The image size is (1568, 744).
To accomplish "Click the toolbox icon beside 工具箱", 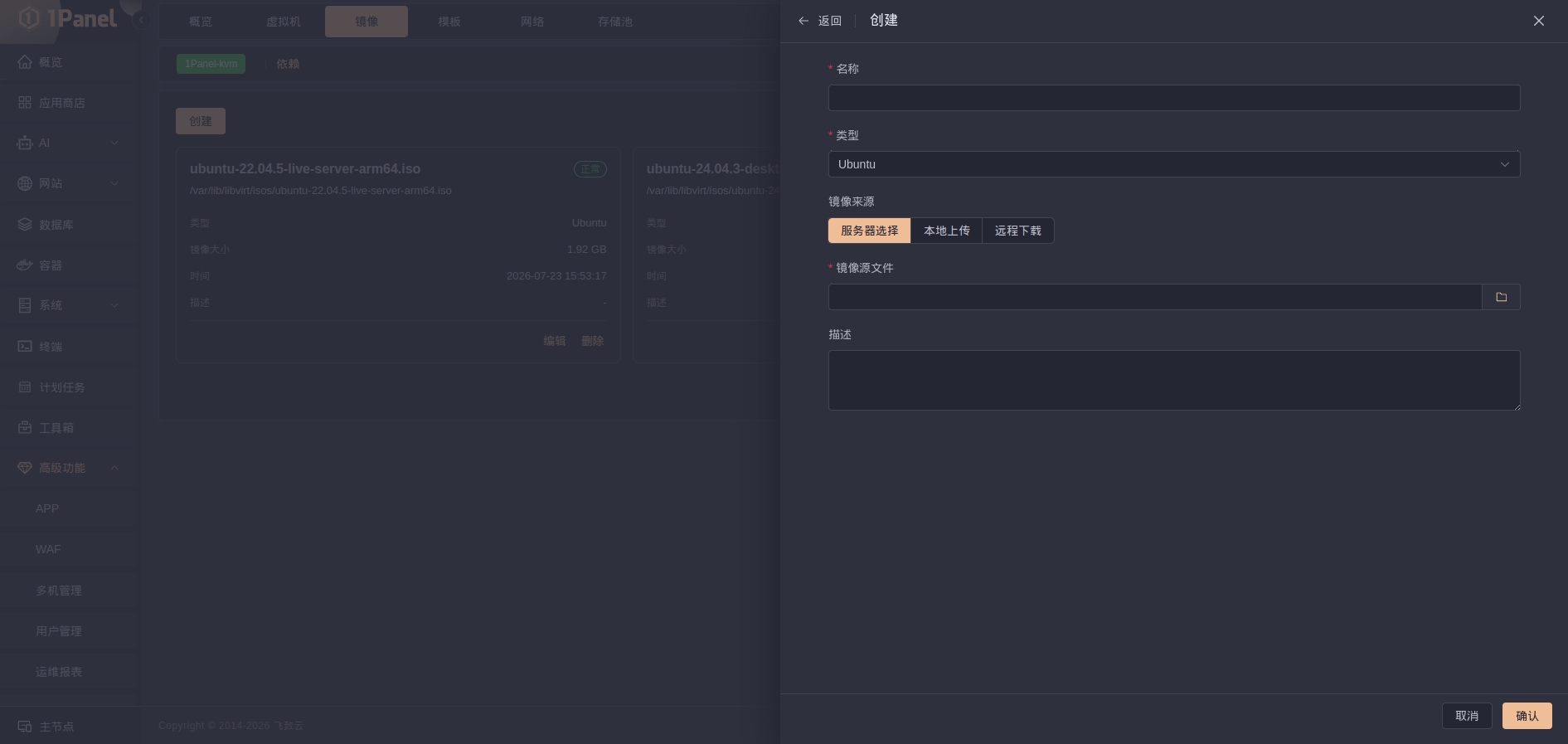I will tap(25, 428).
